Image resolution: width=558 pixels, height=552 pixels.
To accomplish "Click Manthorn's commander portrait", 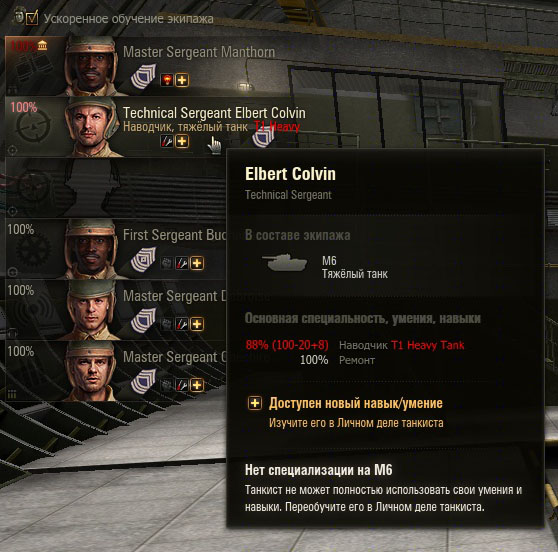I will [x=92, y=66].
